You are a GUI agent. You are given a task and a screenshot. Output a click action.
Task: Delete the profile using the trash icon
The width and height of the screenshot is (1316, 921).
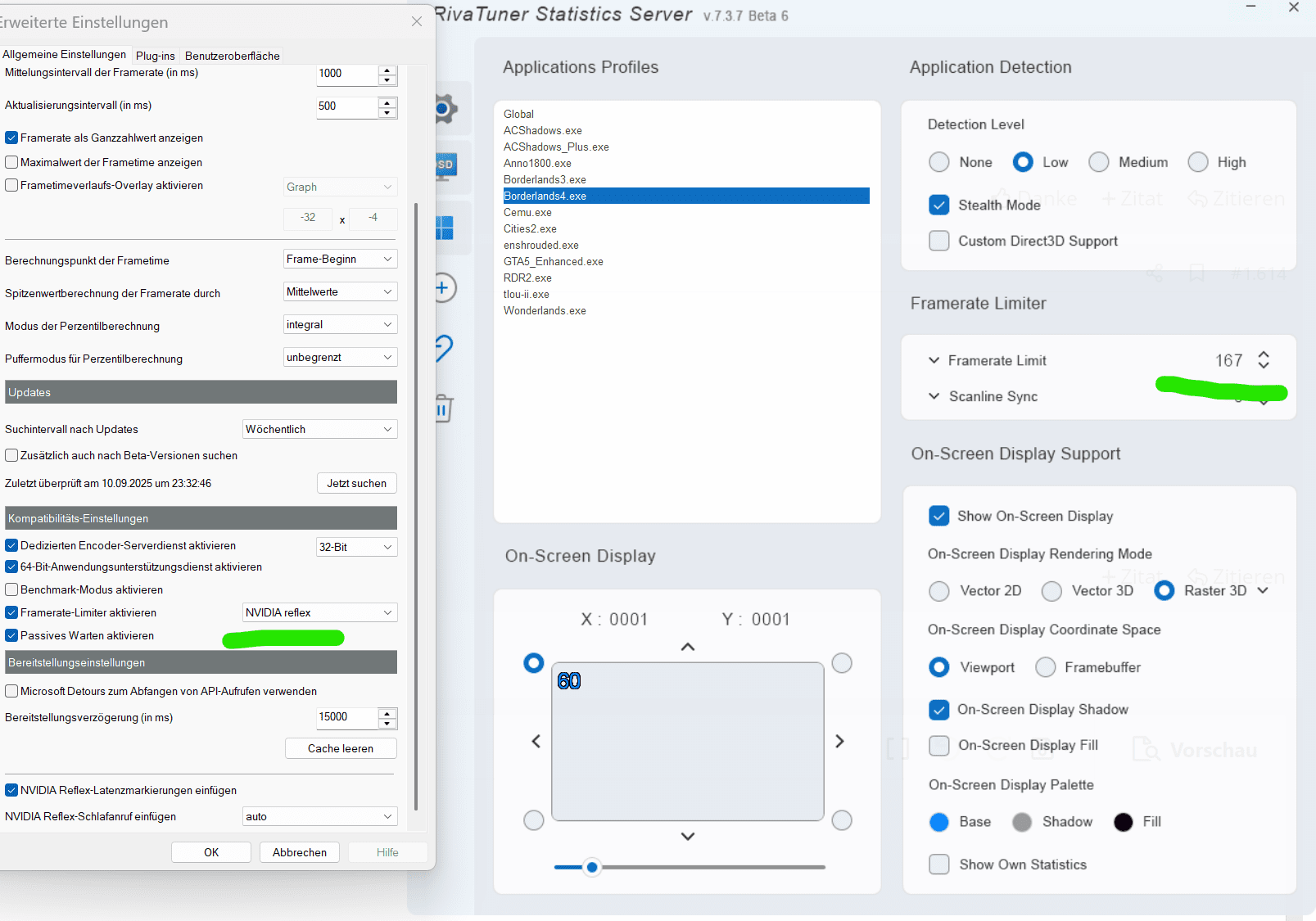click(x=444, y=408)
